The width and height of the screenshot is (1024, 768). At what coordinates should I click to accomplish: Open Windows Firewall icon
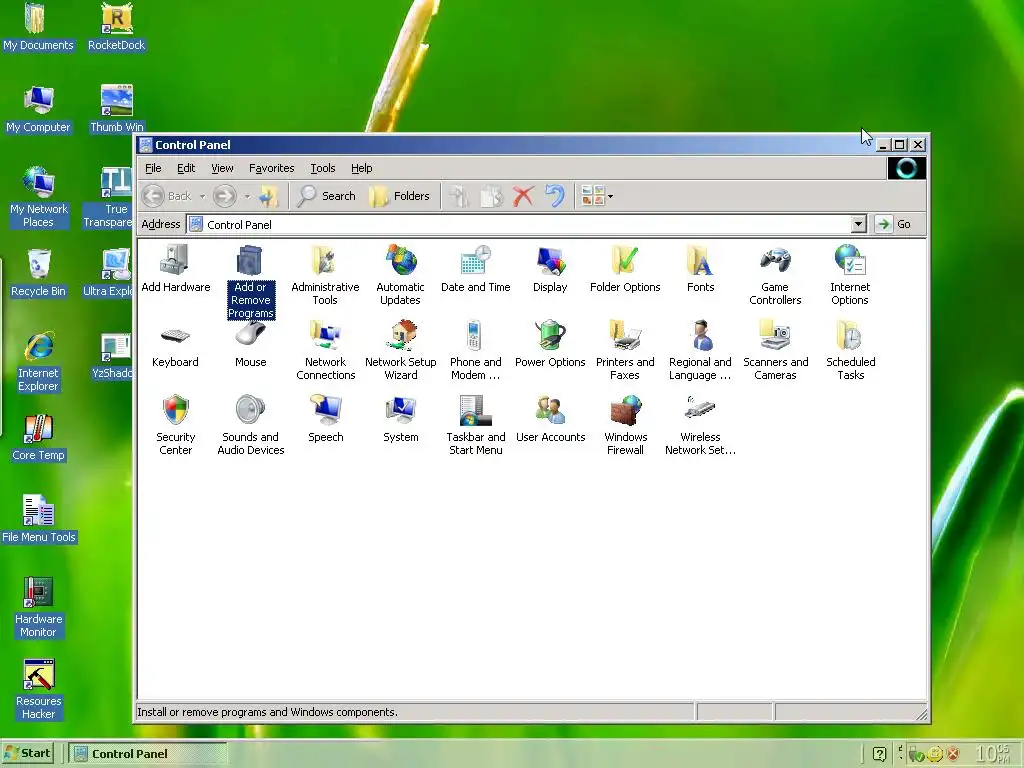(625, 425)
